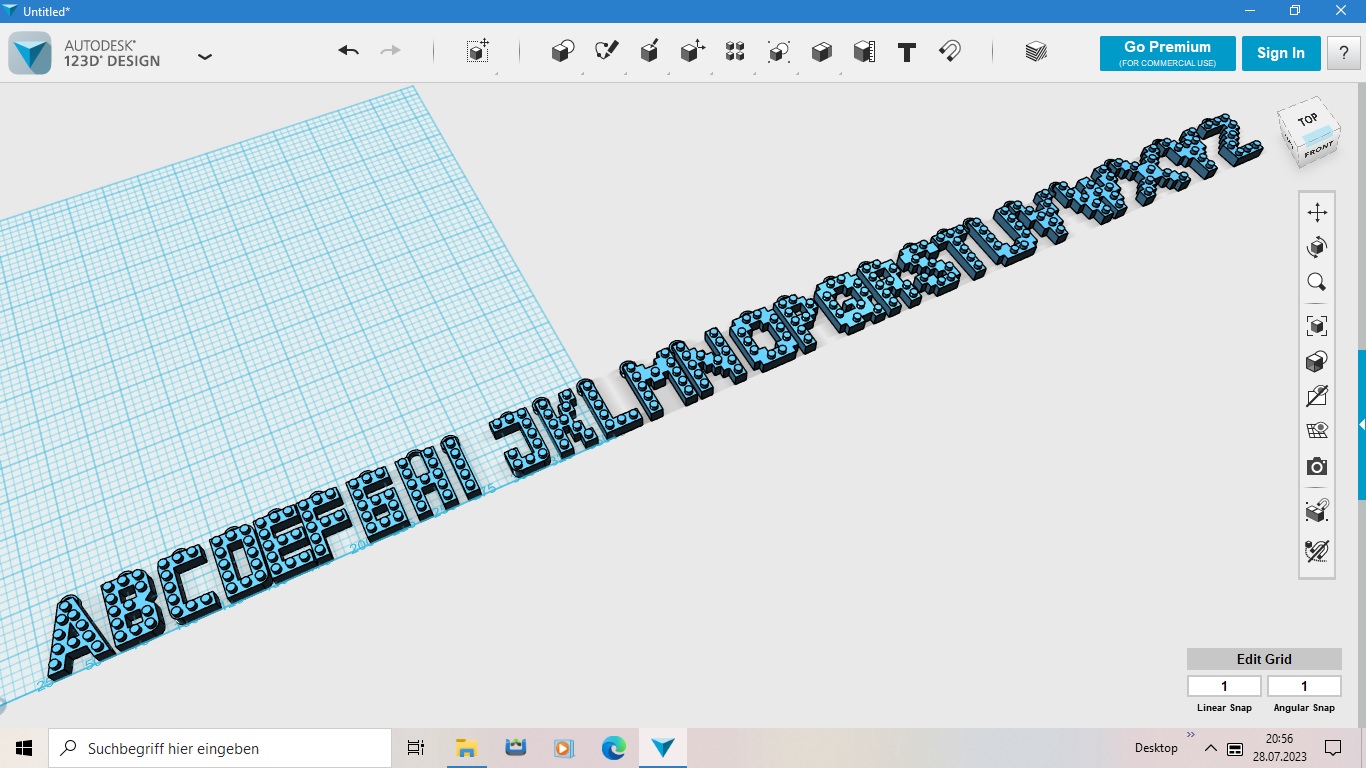The image size is (1366, 768).
Task: Select the Pan navigation tool
Action: tap(1317, 212)
